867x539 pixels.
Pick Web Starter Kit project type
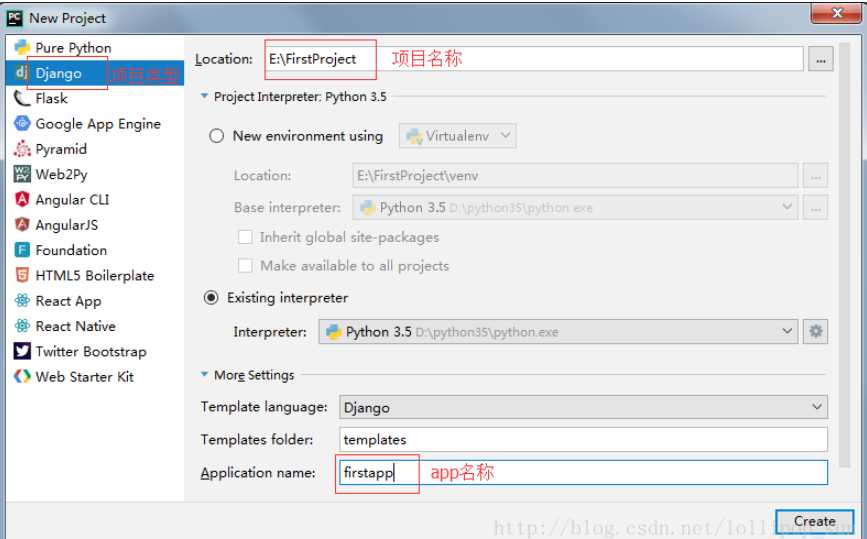coord(95,376)
